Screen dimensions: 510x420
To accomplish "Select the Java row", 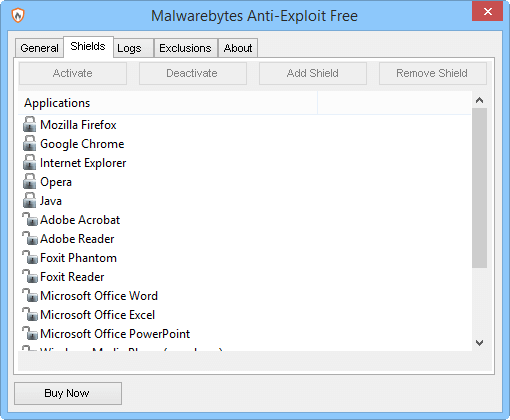I will pos(245,201).
